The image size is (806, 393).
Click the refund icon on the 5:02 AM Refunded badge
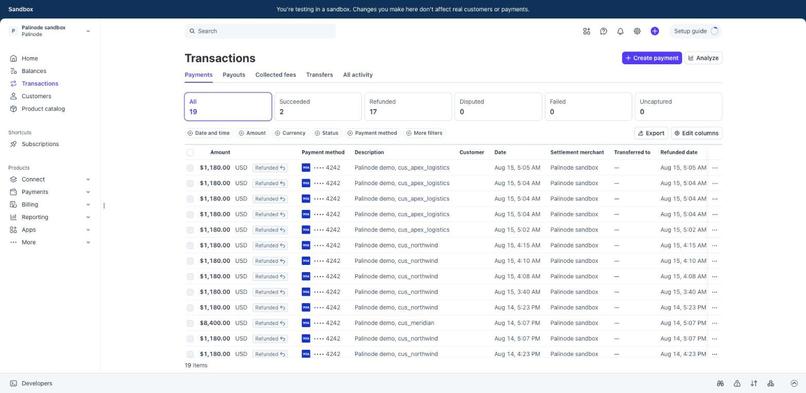click(283, 230)
